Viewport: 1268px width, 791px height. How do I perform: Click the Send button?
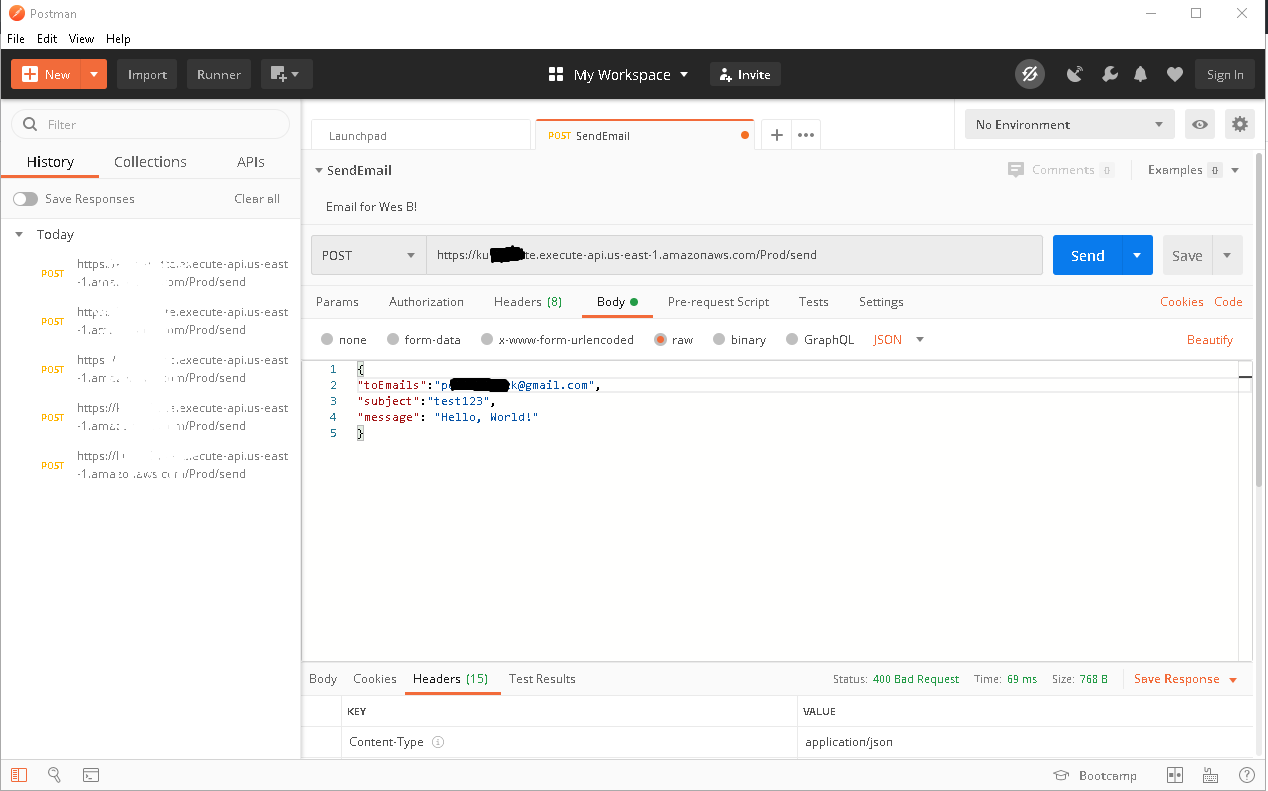click(1088, 255)
